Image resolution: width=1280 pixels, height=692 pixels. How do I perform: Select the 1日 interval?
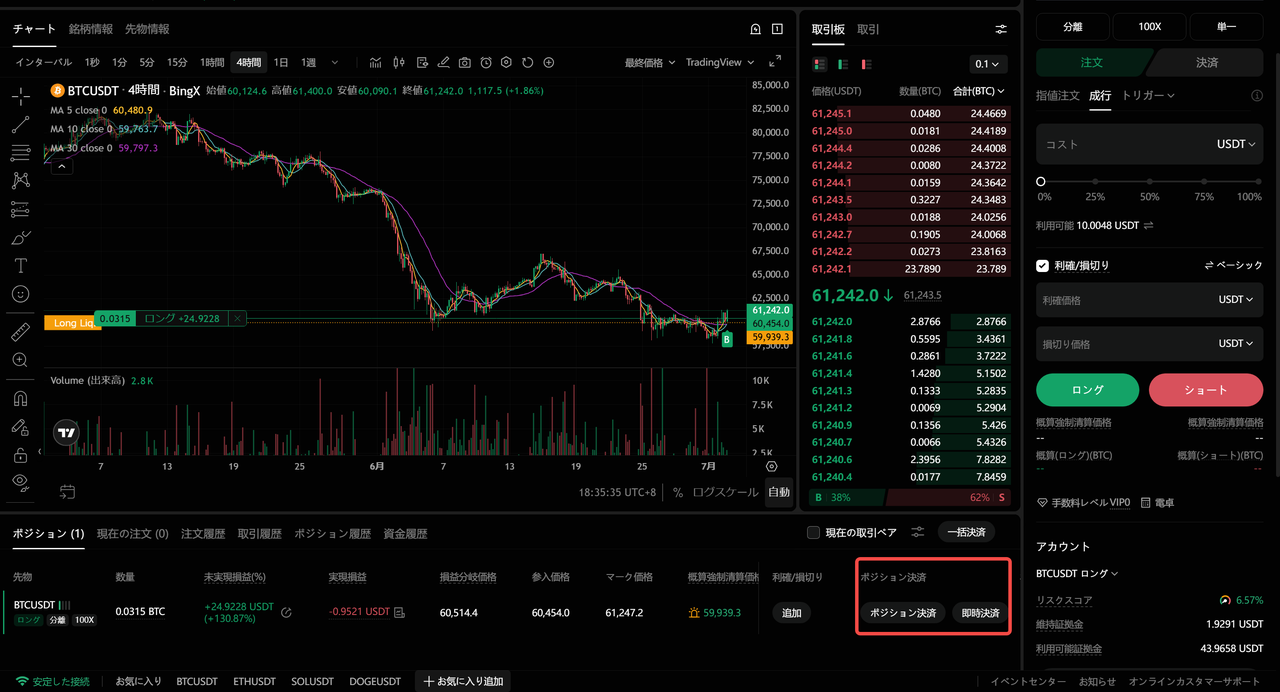coord(281,62)
